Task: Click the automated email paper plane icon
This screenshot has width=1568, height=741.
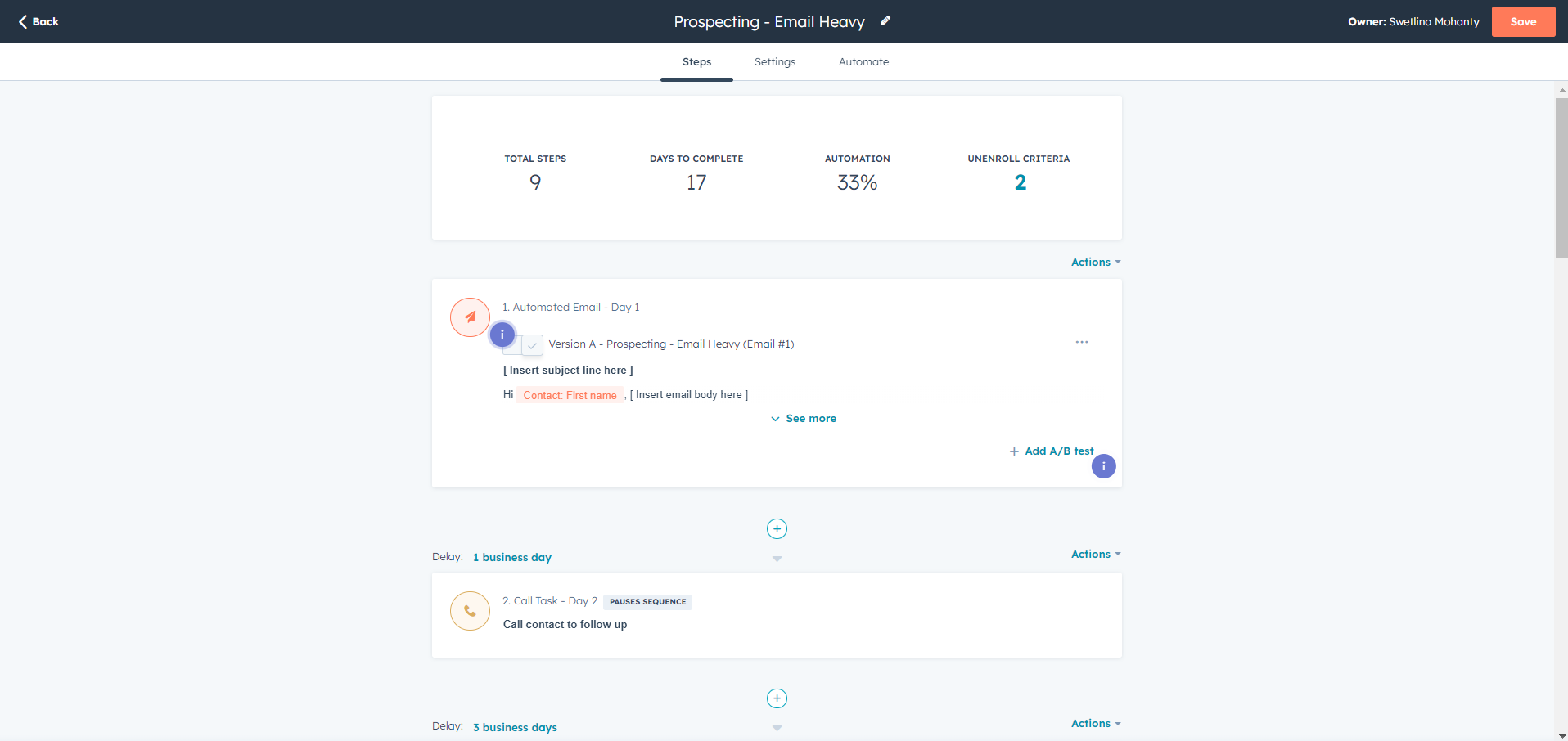Action: [470, 317]
